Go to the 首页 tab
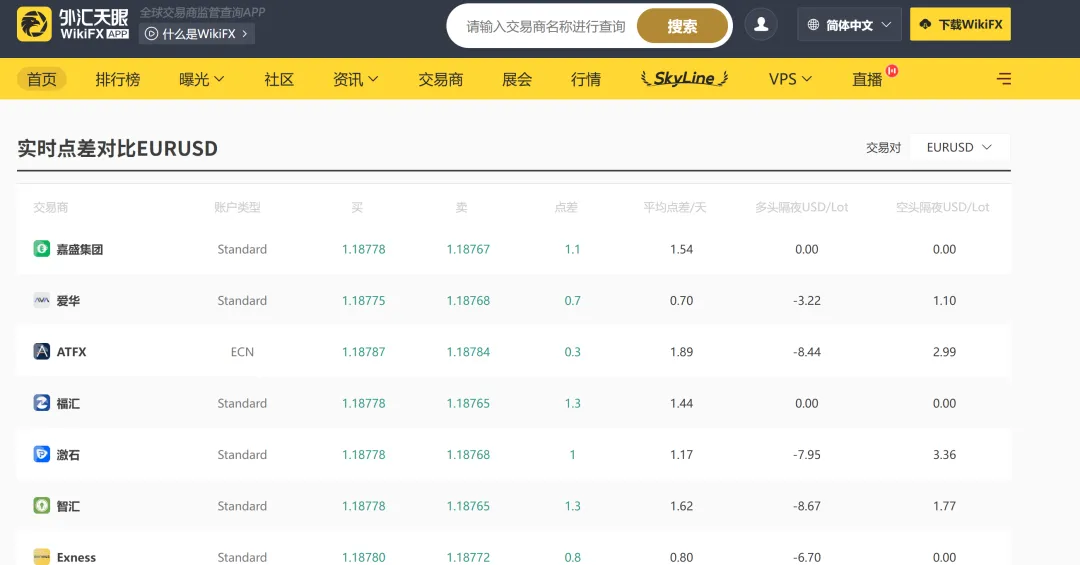Viewport: 1080px width, 565px height. pos(42,79)
